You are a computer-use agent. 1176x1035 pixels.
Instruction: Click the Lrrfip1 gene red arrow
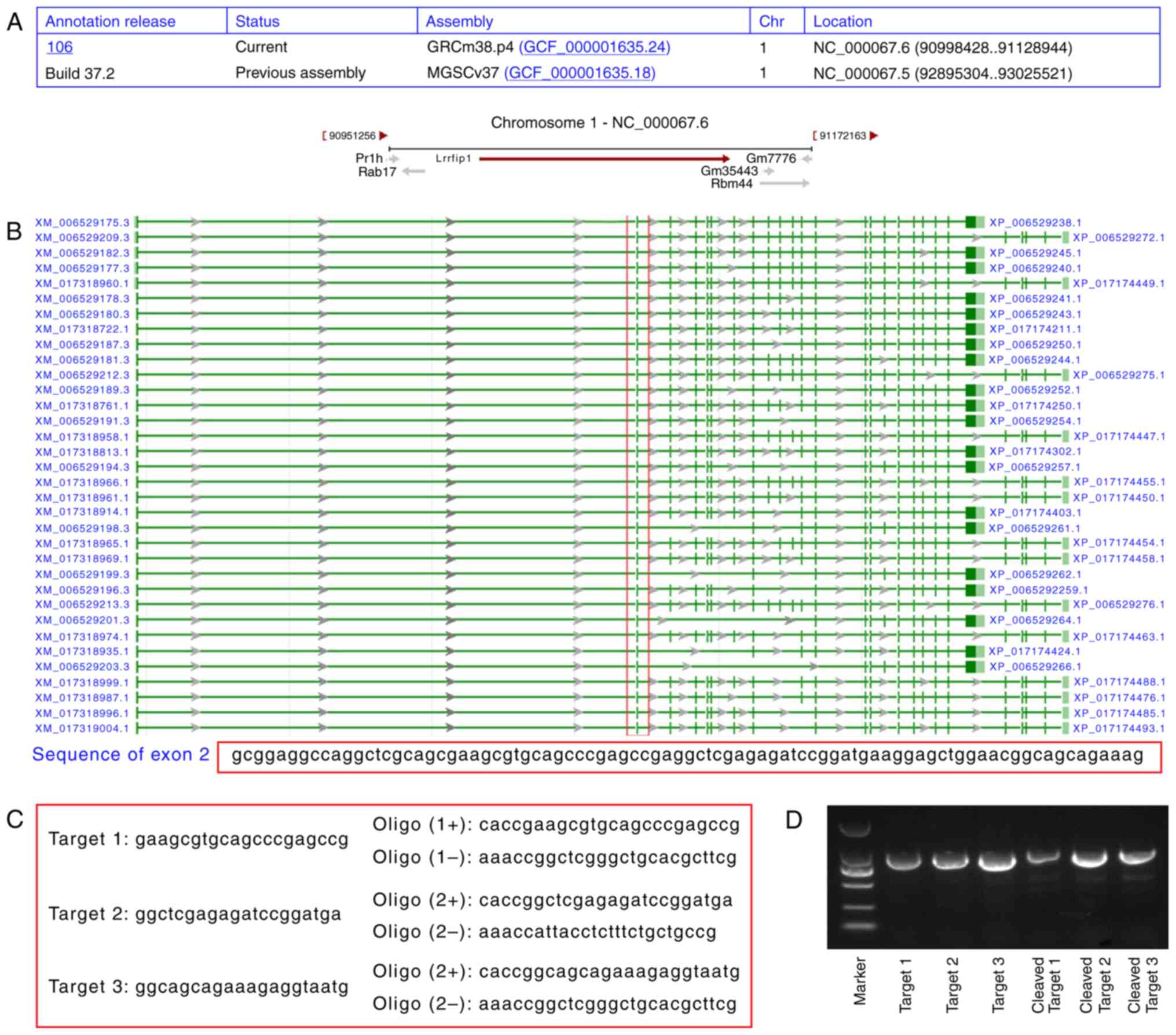(604, 159)
